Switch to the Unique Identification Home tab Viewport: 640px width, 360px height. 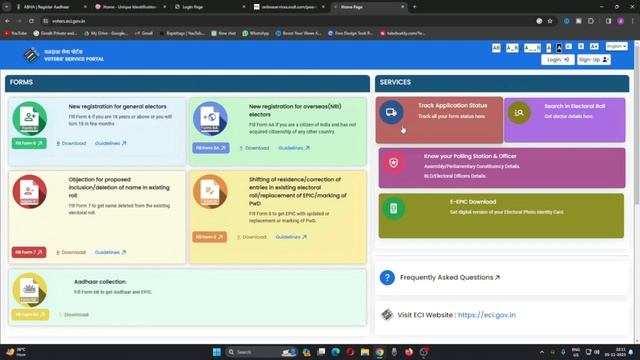(130, 7)
